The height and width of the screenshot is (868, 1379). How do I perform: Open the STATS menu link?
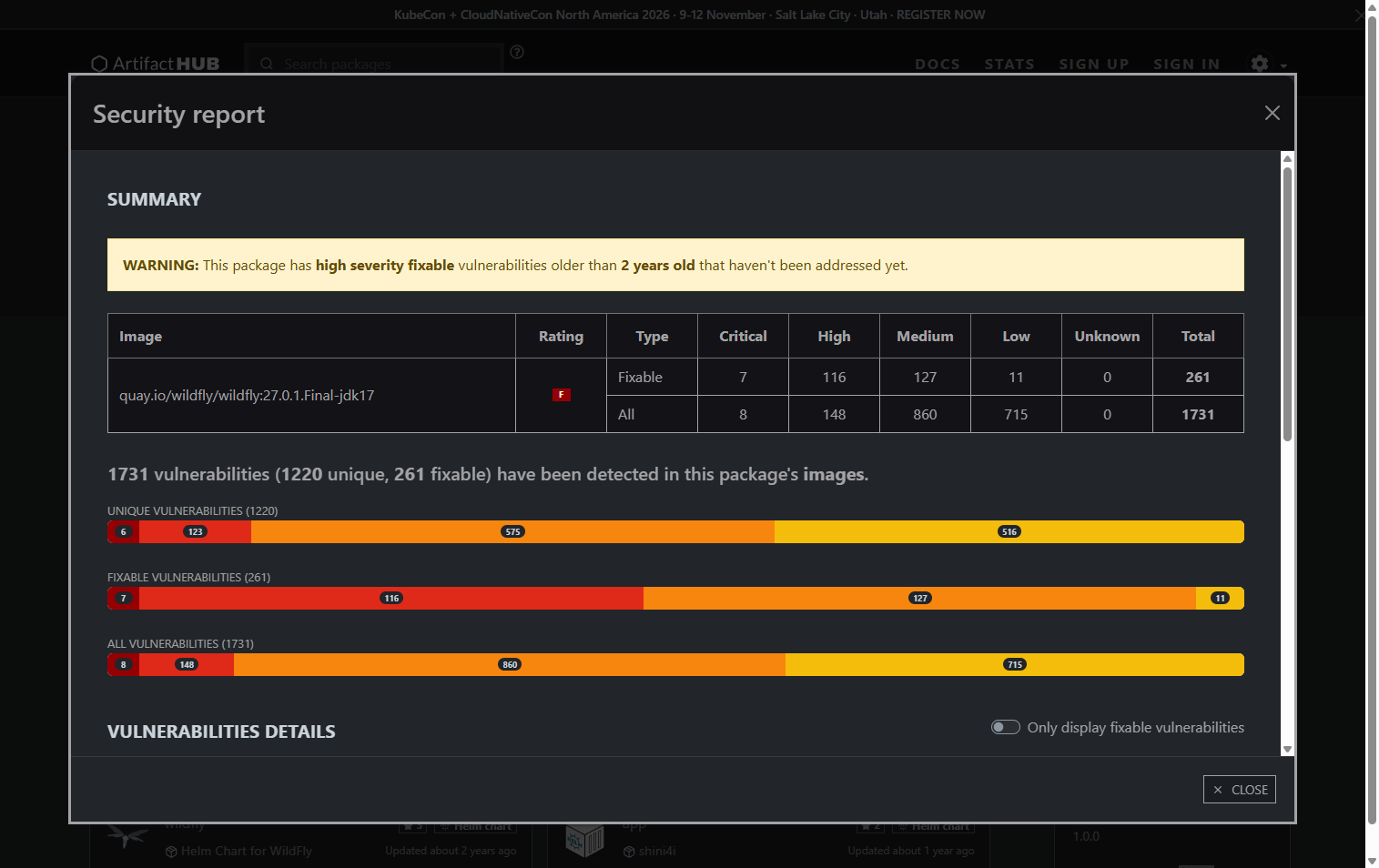pyautogui.click(x=1009, y=64)
